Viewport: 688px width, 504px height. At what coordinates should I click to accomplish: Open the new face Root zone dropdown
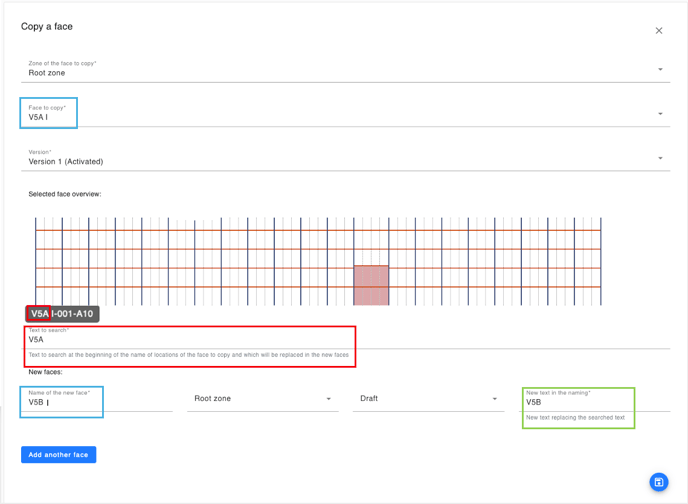tap(262, 399)
